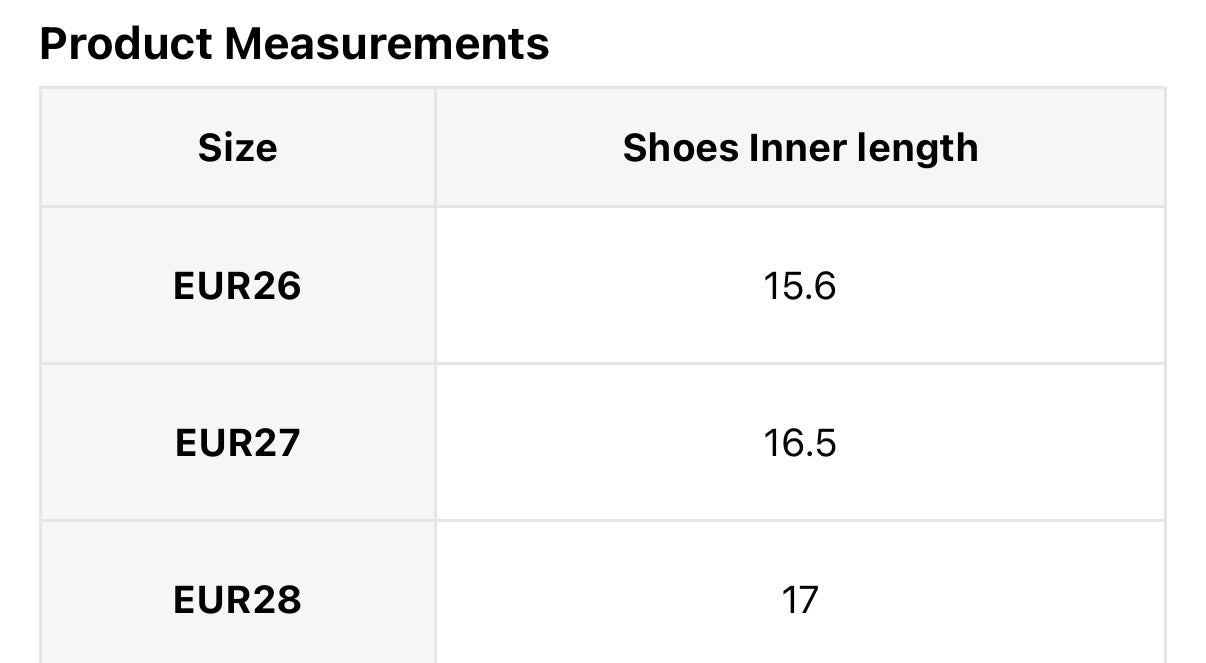Click the digits "28" in the EUR28 cell
The height and width of the screenshot is (663, 1206).
(x=276, y=600)
